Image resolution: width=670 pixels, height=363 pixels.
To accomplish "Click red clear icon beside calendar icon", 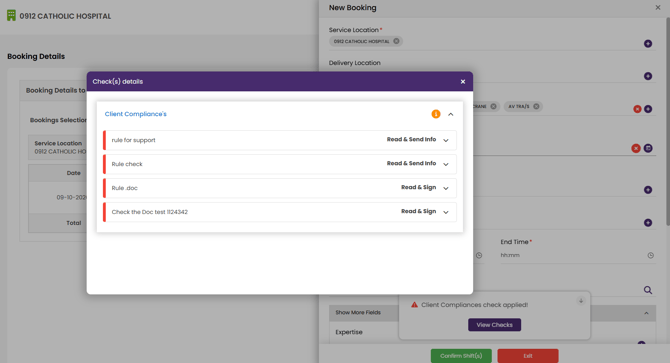I will point(636,148).
